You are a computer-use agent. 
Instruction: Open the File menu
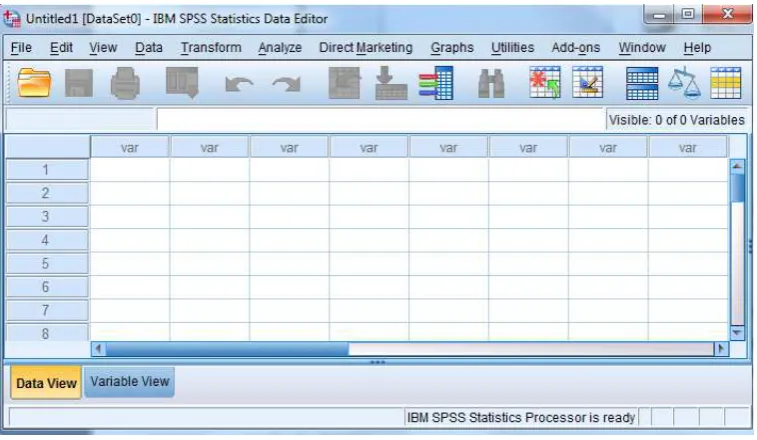click(x=21, y=47)
